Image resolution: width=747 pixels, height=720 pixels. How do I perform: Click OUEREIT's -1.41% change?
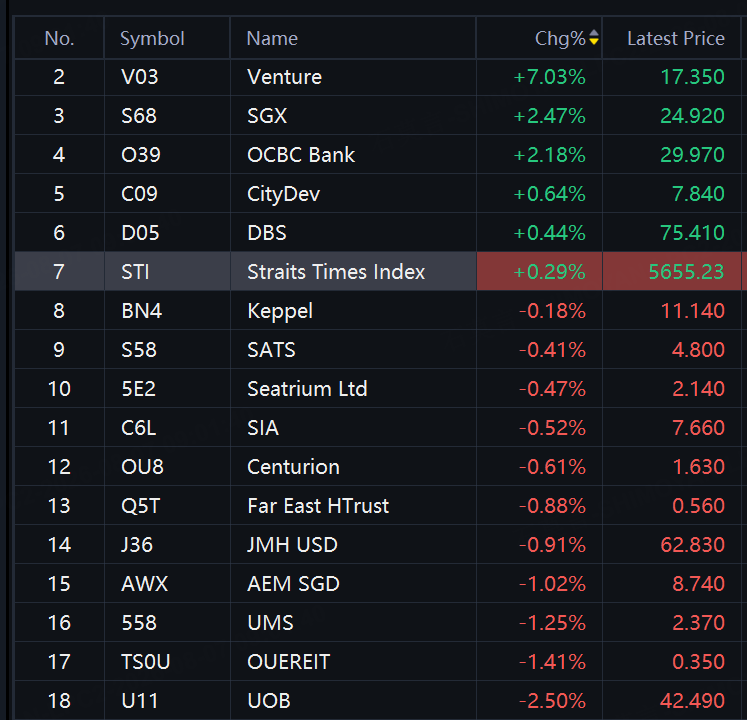pyautogui.click(x=552, y=662)
